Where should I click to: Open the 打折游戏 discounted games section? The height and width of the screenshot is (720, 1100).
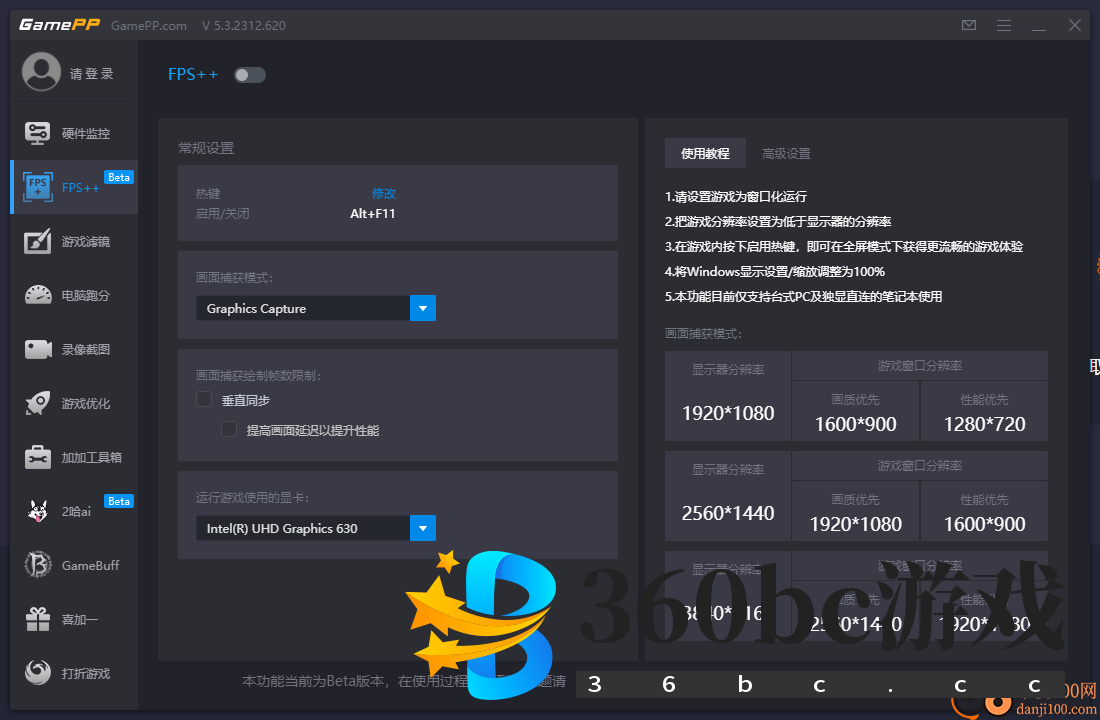coord(73,673)
